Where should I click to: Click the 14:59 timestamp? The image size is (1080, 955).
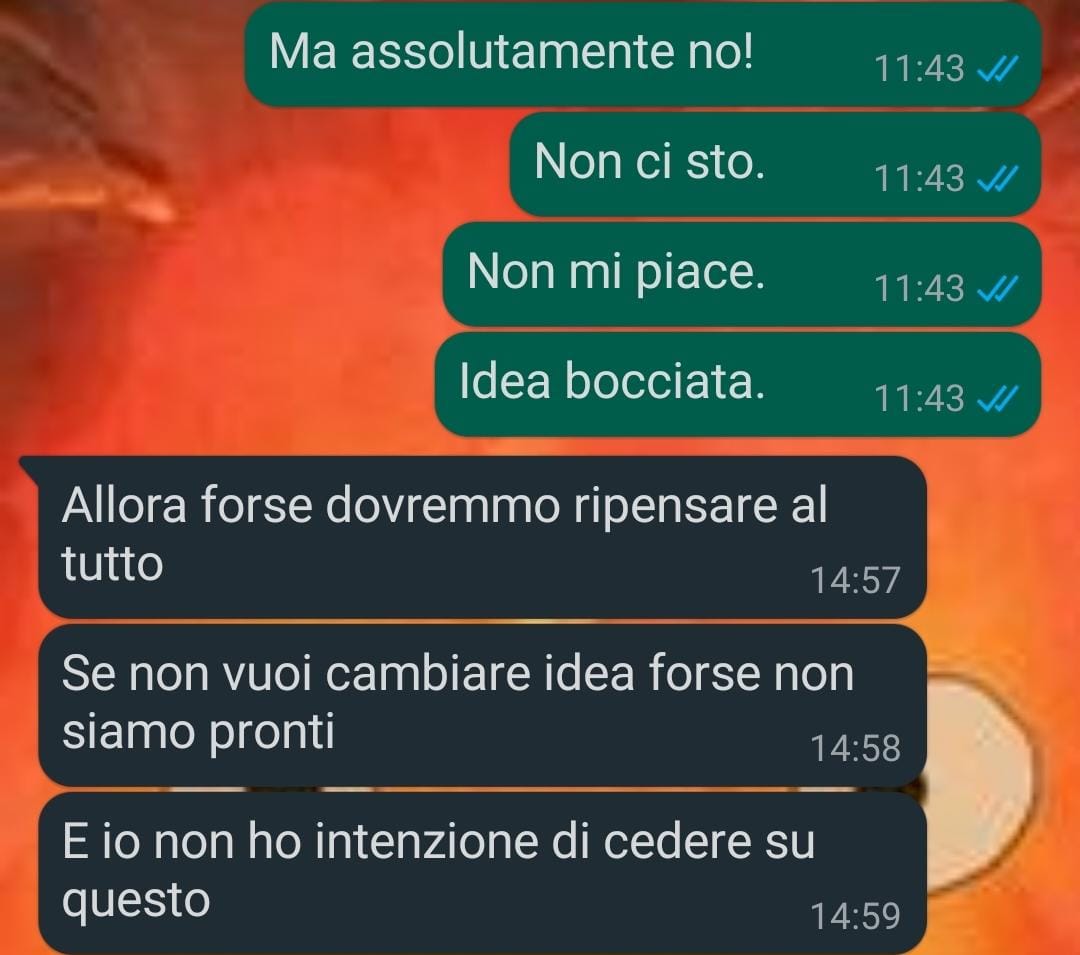pyautogui.click(x=855, y=916)
